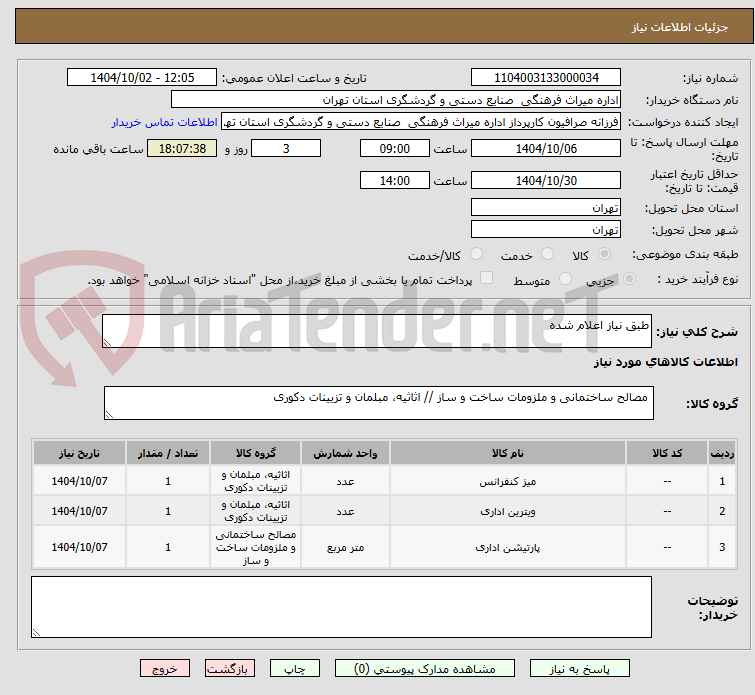755x695 pixels.
Task: Click the نام کالا column header
Action: (508, 453)
